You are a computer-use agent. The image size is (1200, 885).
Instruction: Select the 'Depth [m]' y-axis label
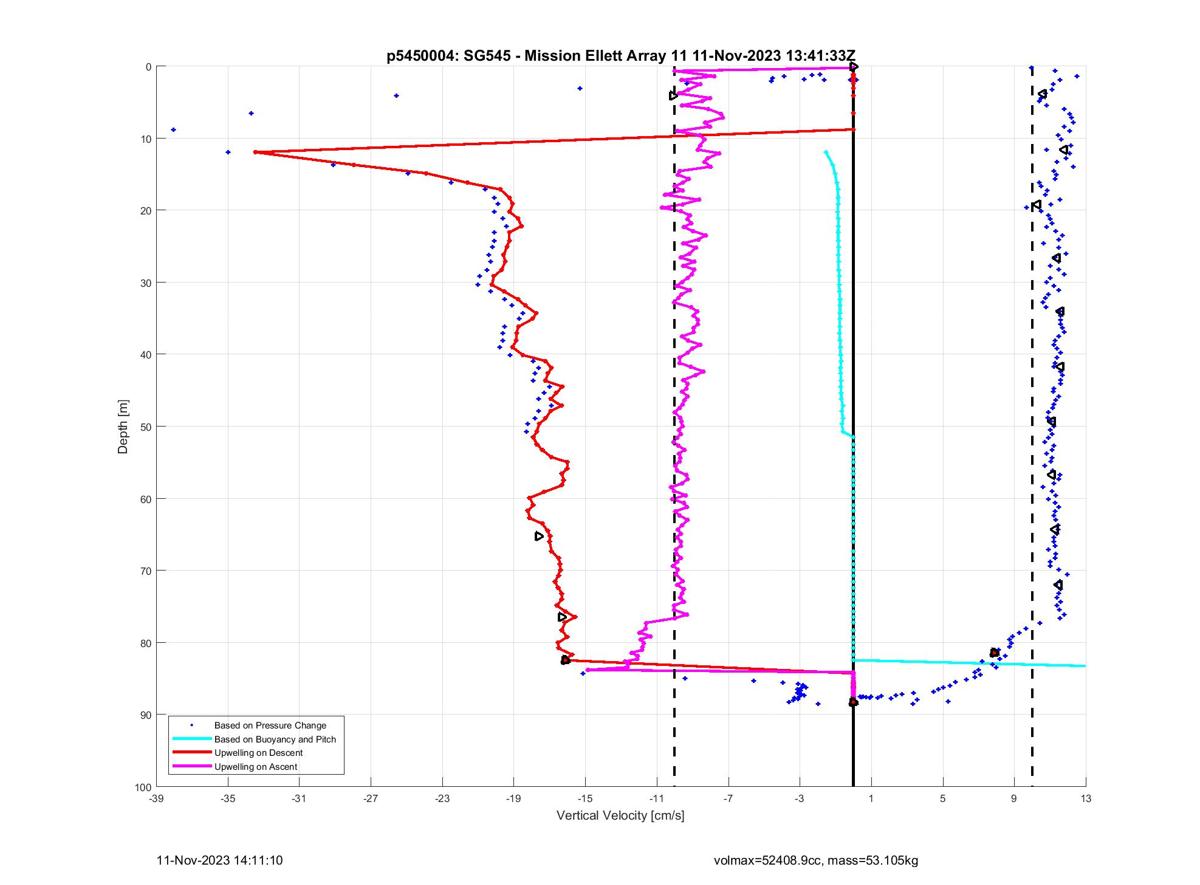point(124,427)
